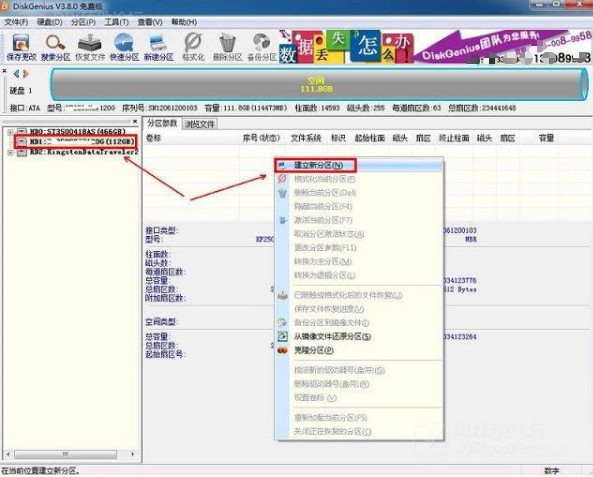This screenshot has width=593, height=477.
Task: Choose 关闭正在恢复的分区(C) in context menu
Action: coord(359,431)
